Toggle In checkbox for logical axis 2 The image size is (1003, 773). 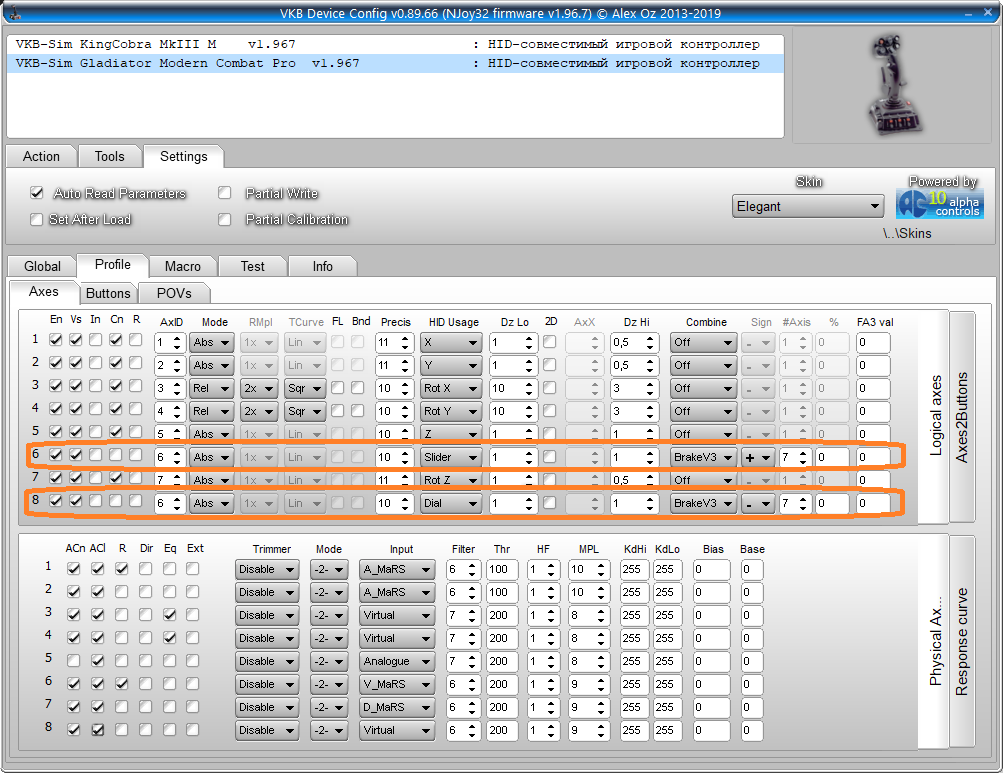95,363
